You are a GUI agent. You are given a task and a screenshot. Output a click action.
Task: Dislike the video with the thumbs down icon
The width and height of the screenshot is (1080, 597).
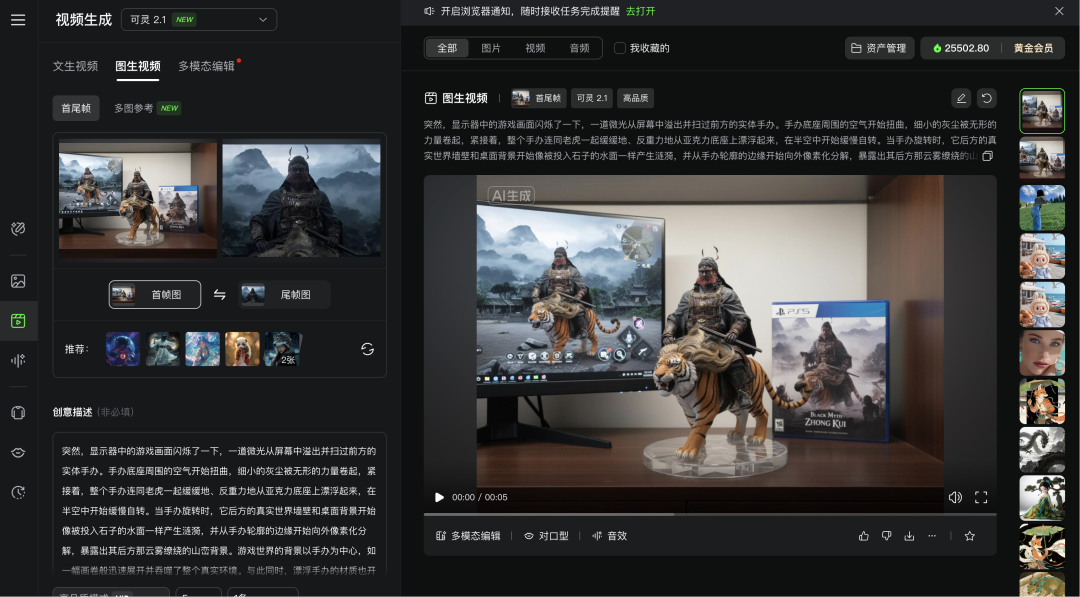coord(886,536)
